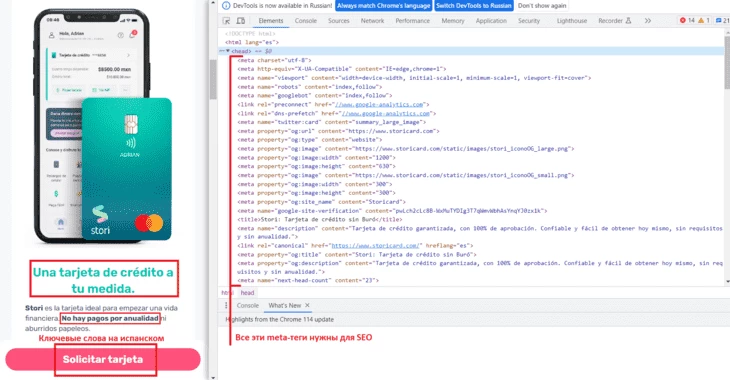Select the og:image:height content 630 line

(316, 166)
